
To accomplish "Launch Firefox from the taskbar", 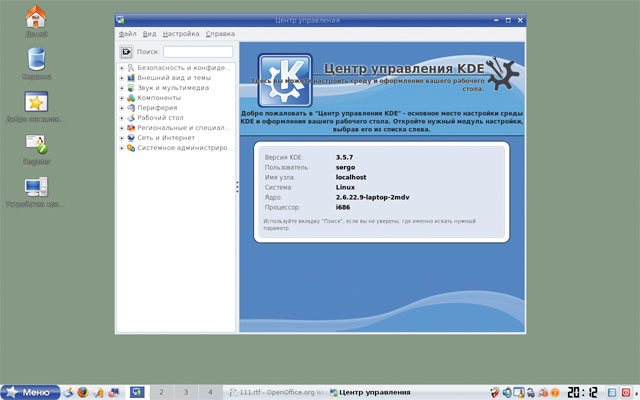I will coord(83,392).
